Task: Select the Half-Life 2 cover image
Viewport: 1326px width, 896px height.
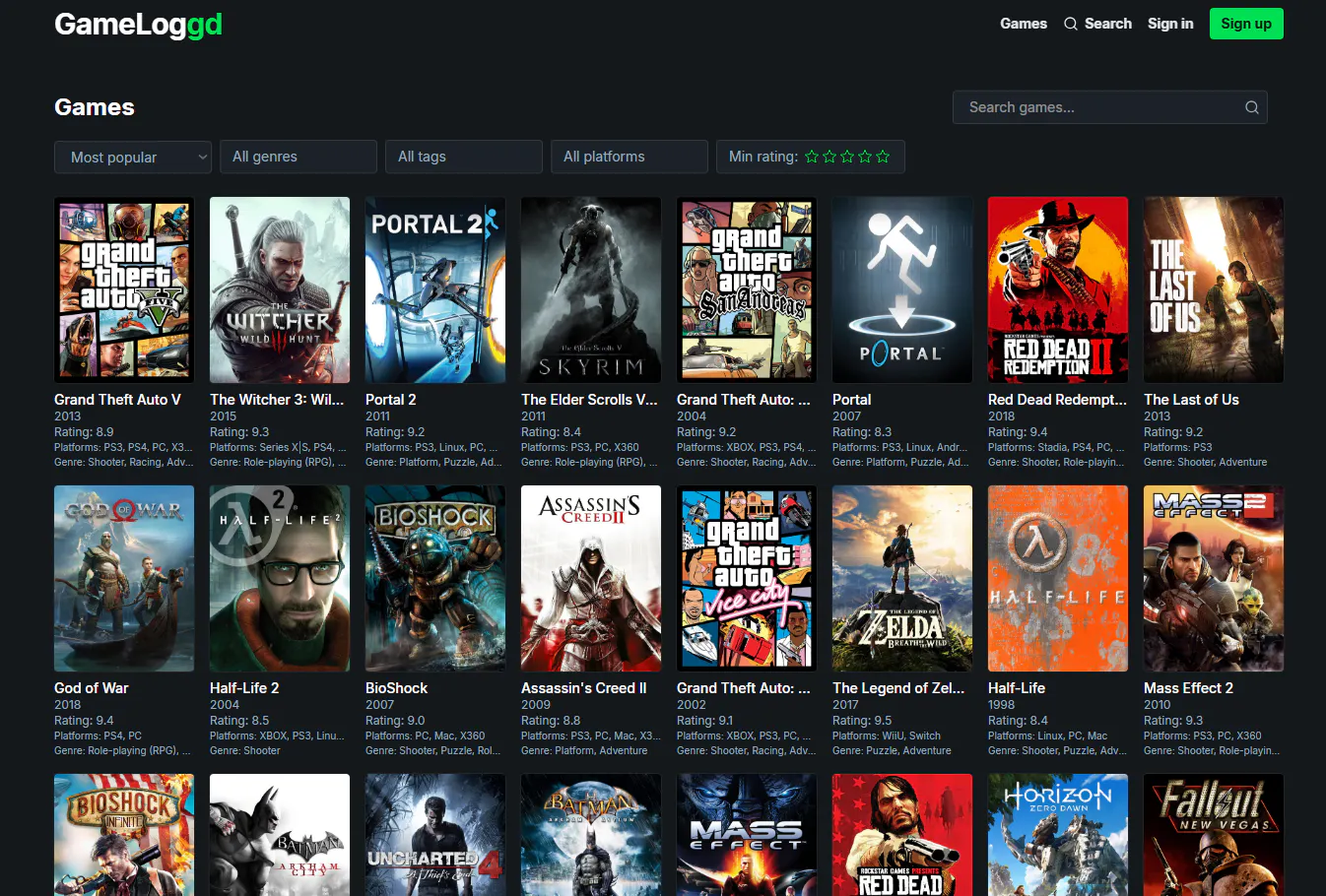Action: pyautogui.click(x=280, y=578)
